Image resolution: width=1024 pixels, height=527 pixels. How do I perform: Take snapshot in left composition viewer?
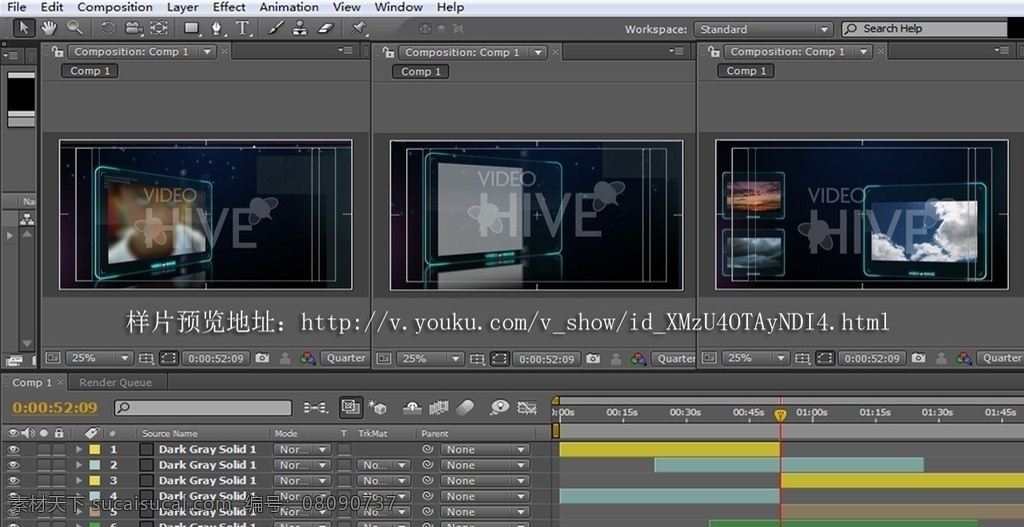click(263, 358)
